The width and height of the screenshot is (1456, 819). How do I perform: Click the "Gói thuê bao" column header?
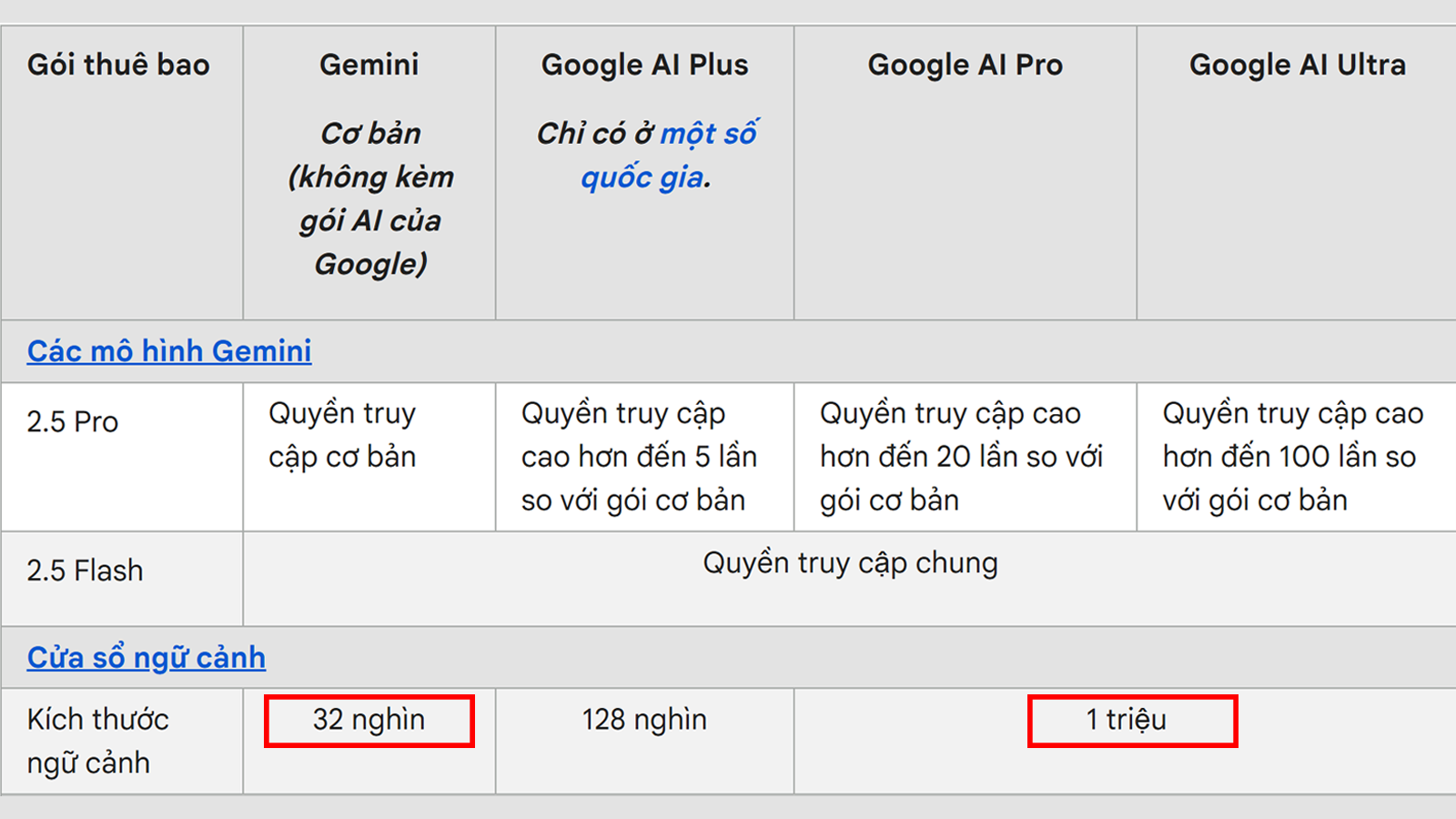pos(118,66)
